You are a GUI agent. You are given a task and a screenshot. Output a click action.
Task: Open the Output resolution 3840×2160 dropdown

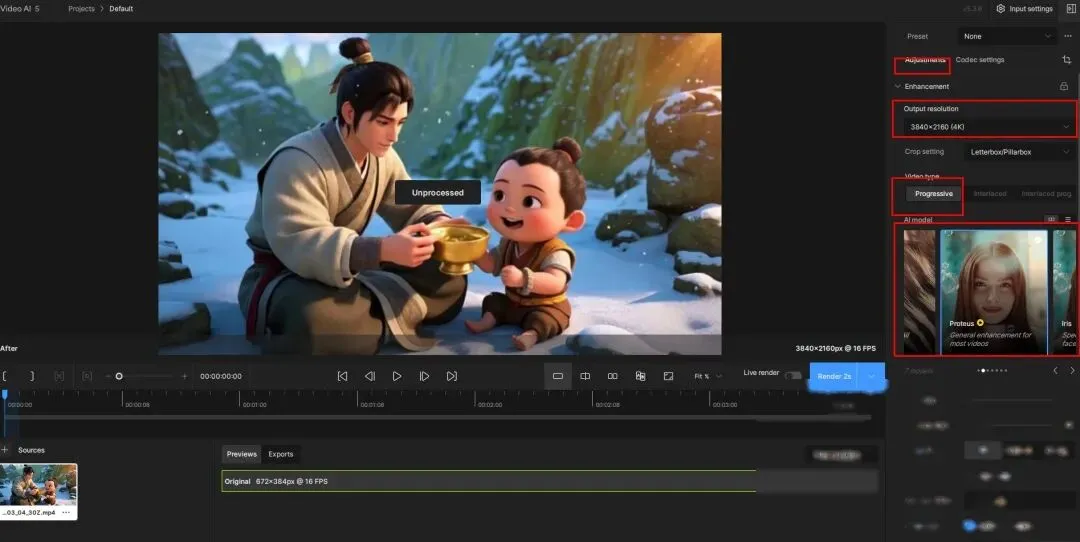tap(990, 127)
